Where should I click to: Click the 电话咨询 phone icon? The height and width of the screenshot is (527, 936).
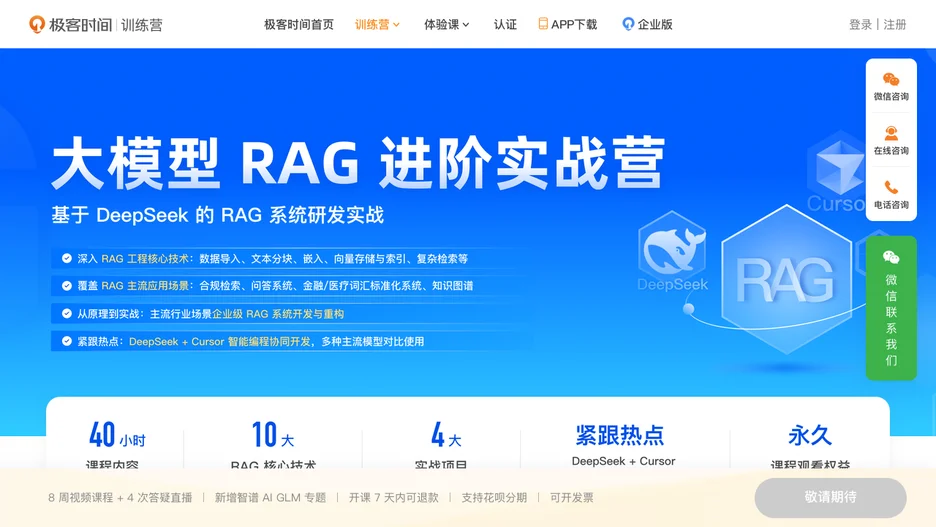[891, 187]
